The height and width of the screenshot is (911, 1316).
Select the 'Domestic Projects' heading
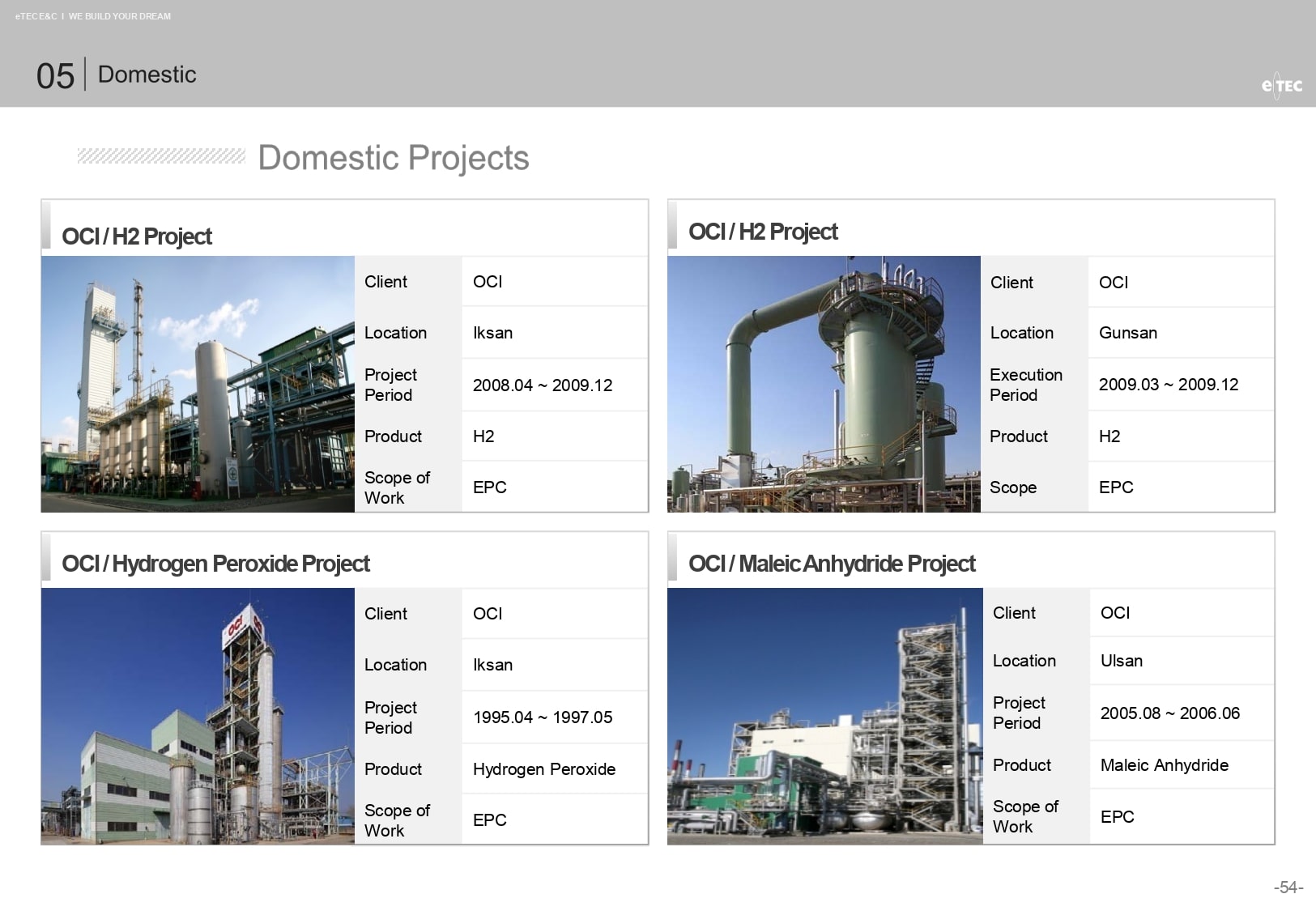394,158
